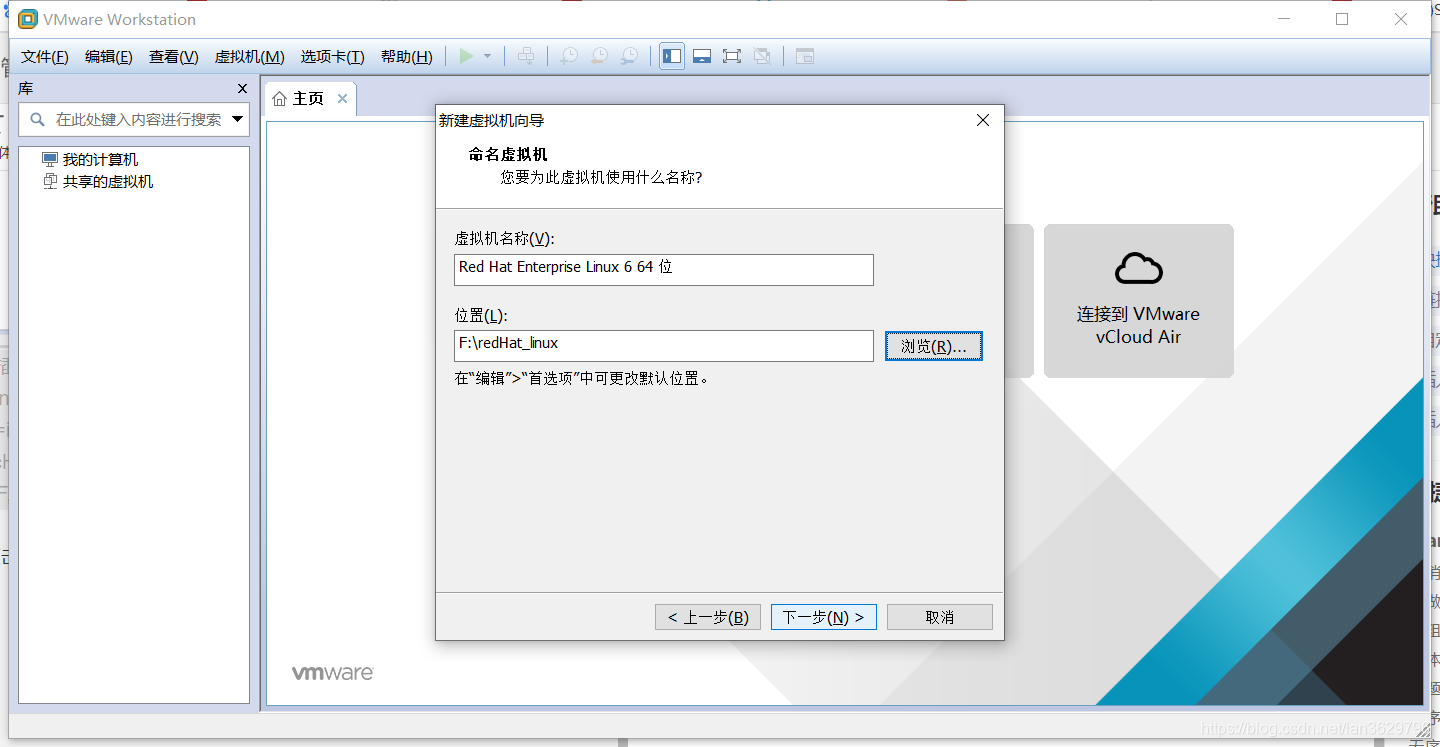
Task: Click the 取消 cancel button
Action: pos(940,617)
